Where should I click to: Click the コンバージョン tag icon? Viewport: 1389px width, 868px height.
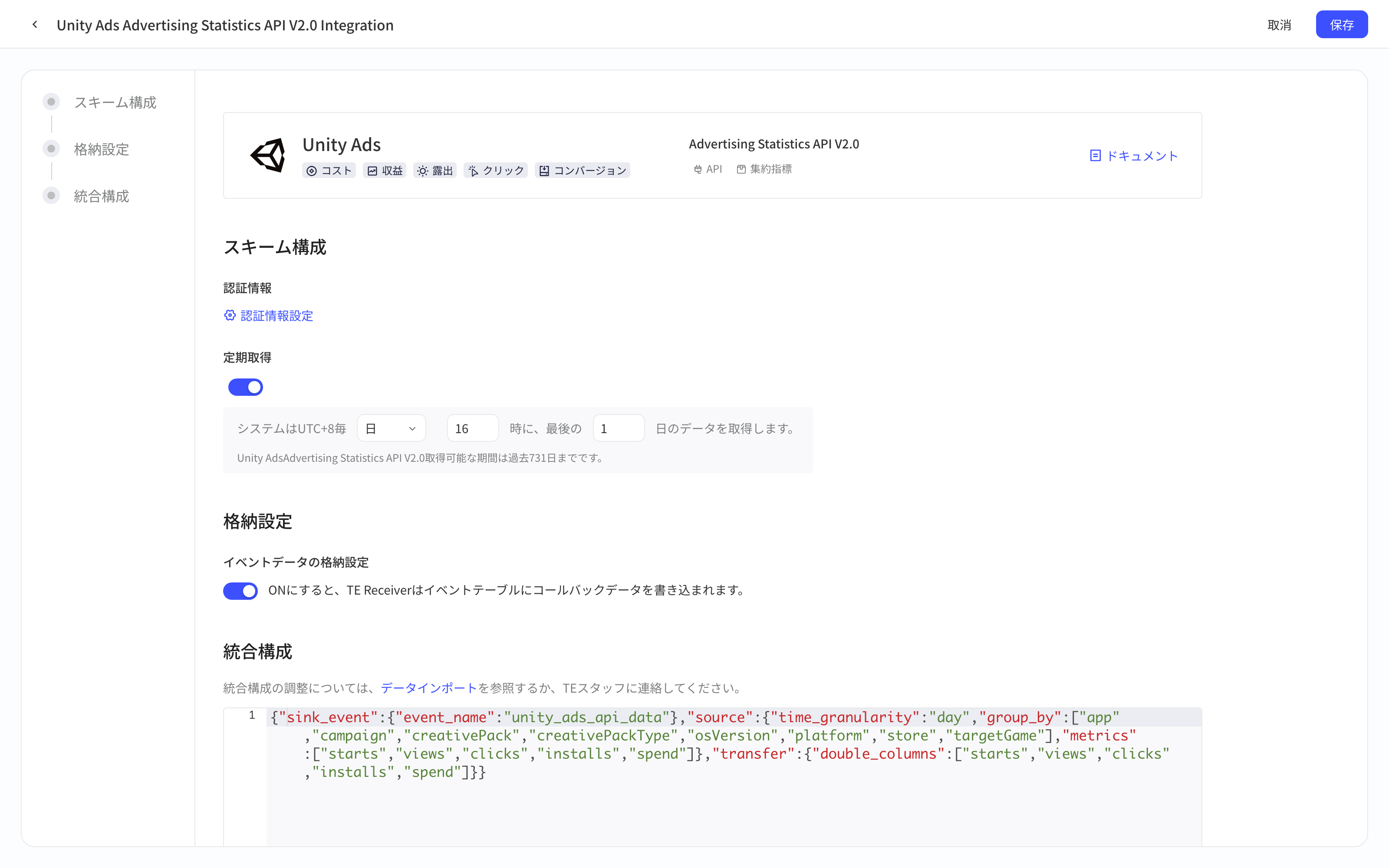[544, 171]
